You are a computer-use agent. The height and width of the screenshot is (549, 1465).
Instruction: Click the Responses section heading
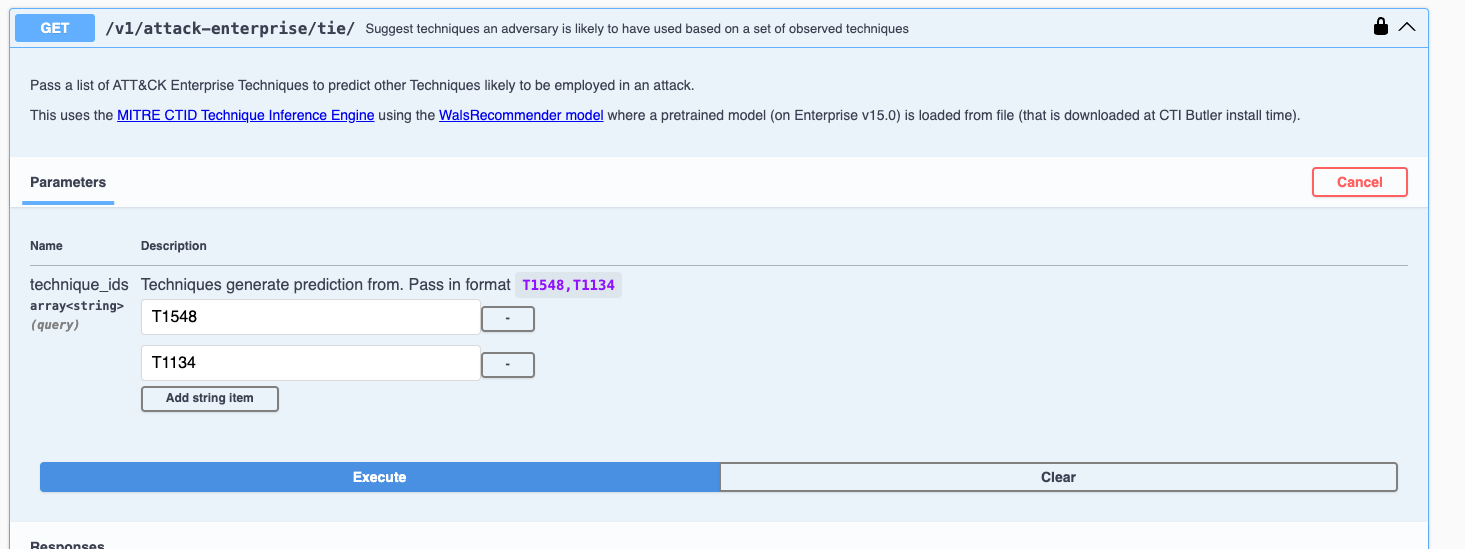[x=67, y=545]
